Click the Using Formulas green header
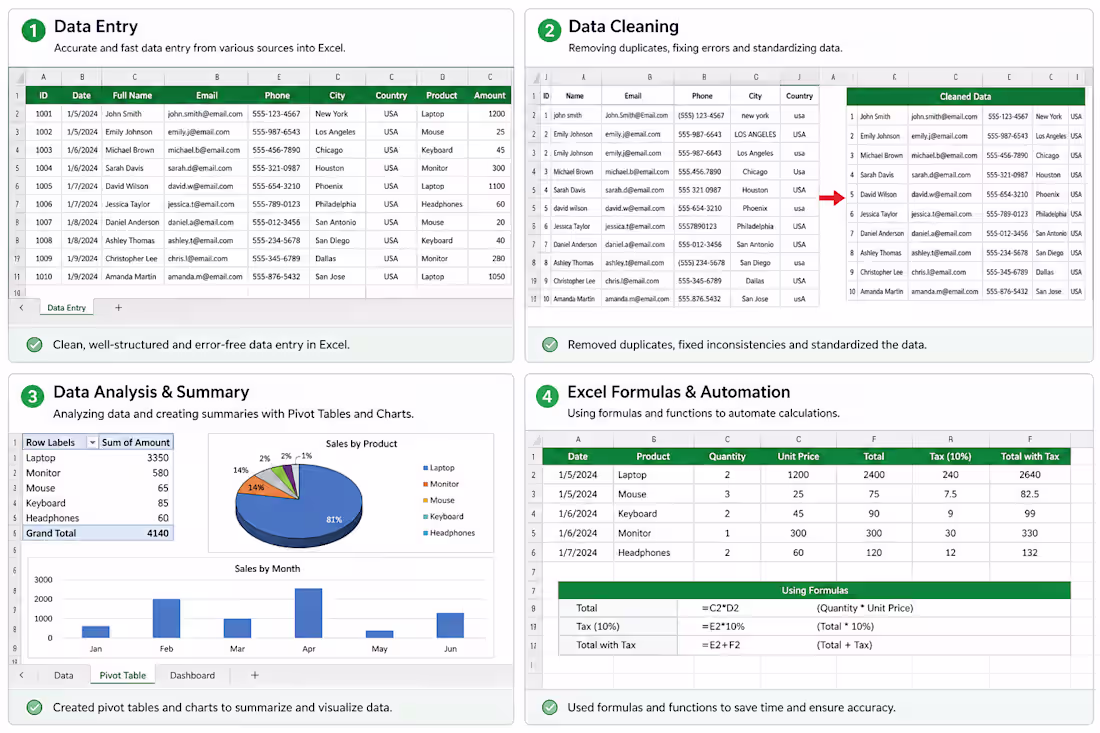Image resolution: width=1100 pixels, height=733 pixels. (x=814, y=591)
